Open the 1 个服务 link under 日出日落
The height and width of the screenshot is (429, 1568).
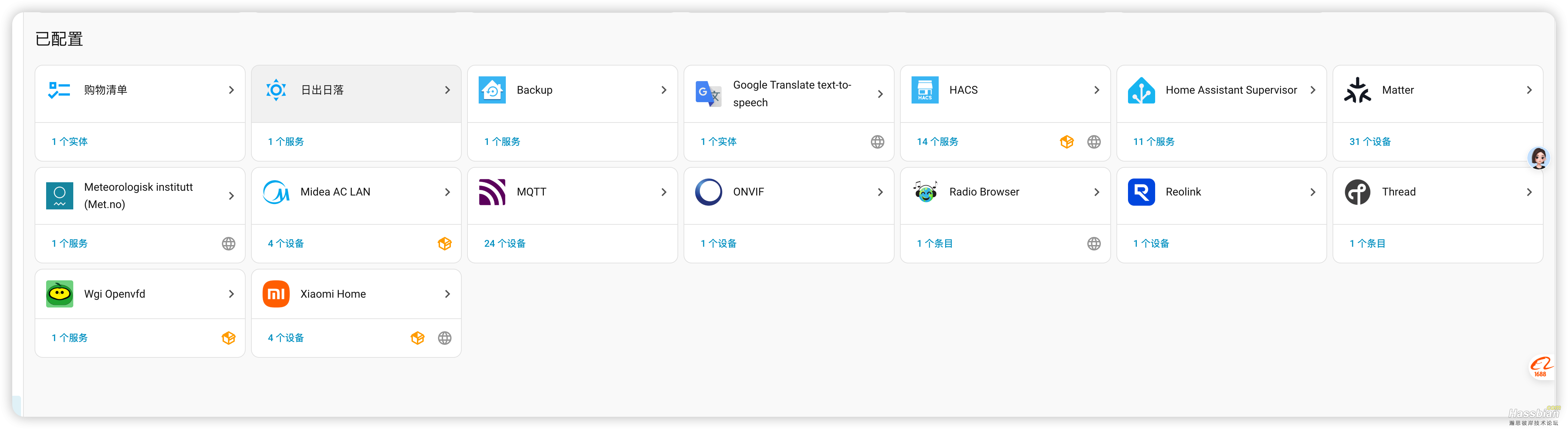286,142
